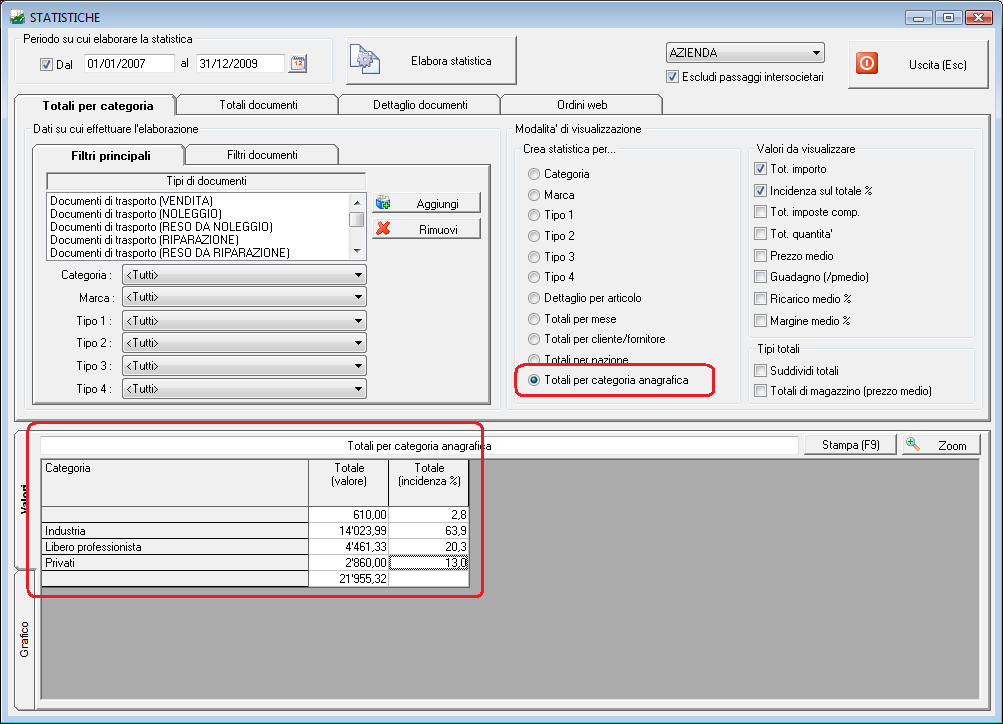The width and height of the screenshot is (1003, 724).
Task: Open the Tipo 2 filter dropdown
Action: (x=244, y=343)
